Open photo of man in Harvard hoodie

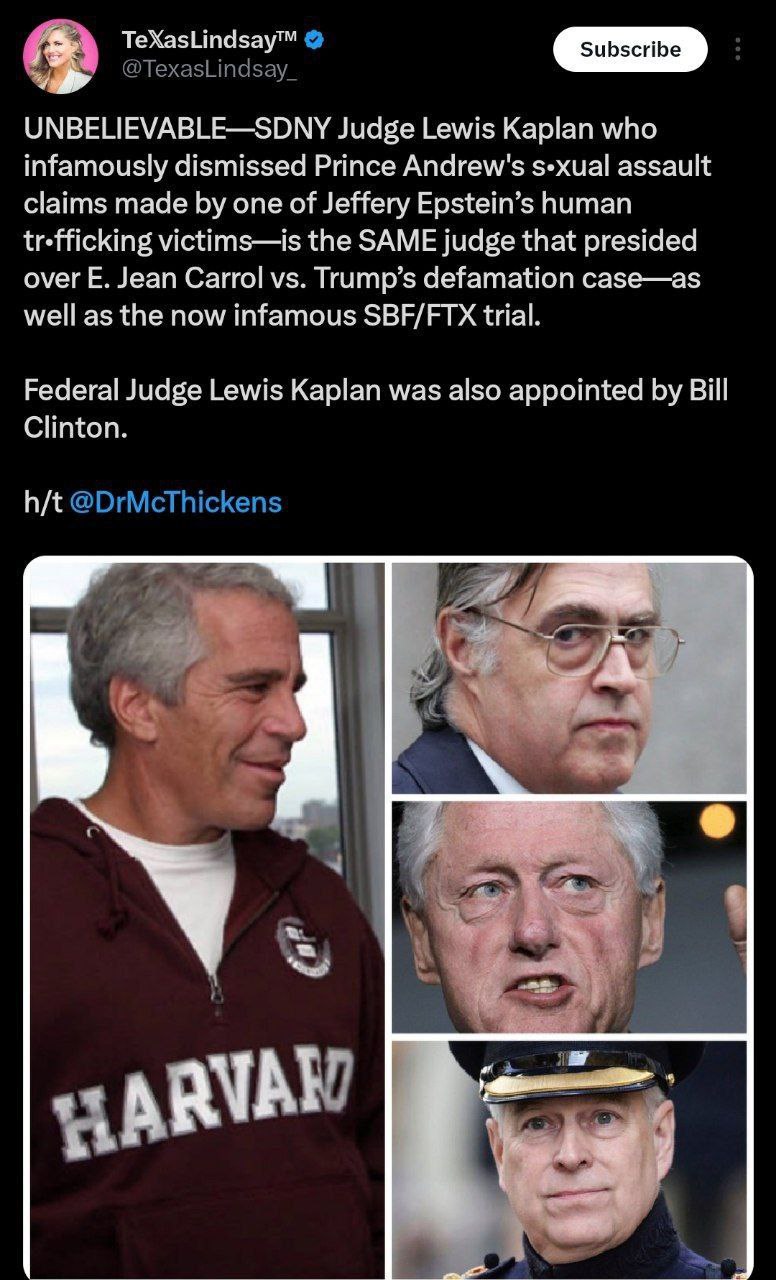[205, 919]
